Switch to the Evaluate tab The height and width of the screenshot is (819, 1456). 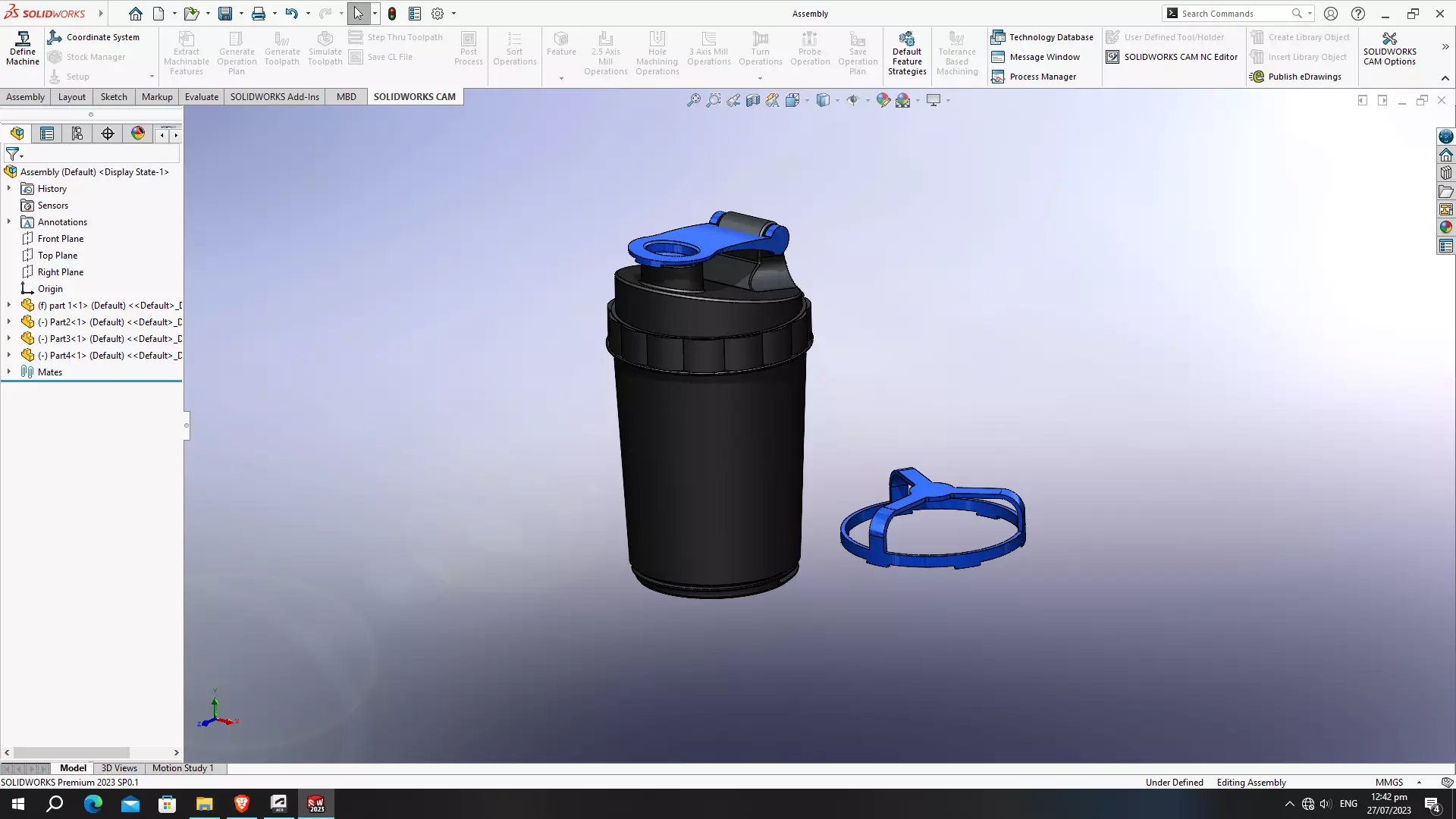tap(201, 97)
